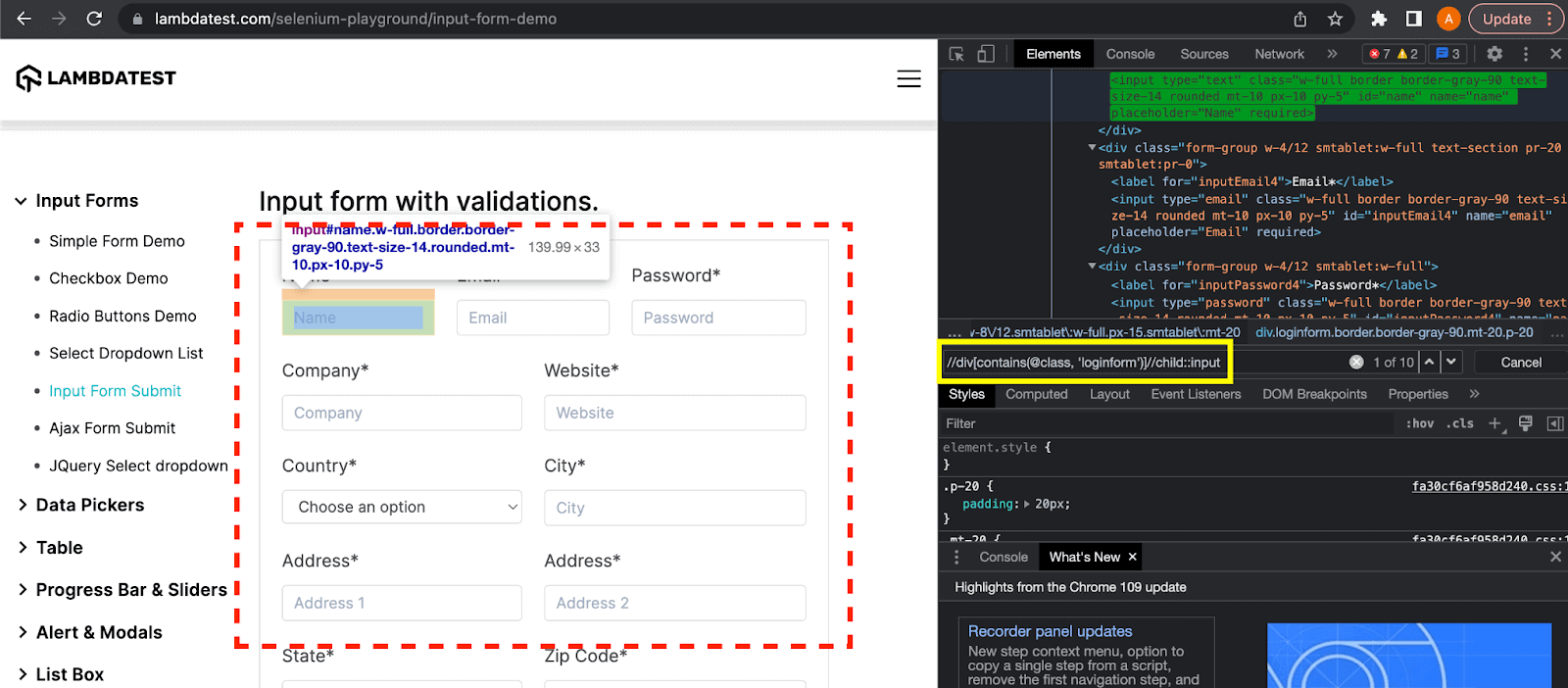Close the What's New drawer tab

pyautogui.click(x=1132, y=557)
